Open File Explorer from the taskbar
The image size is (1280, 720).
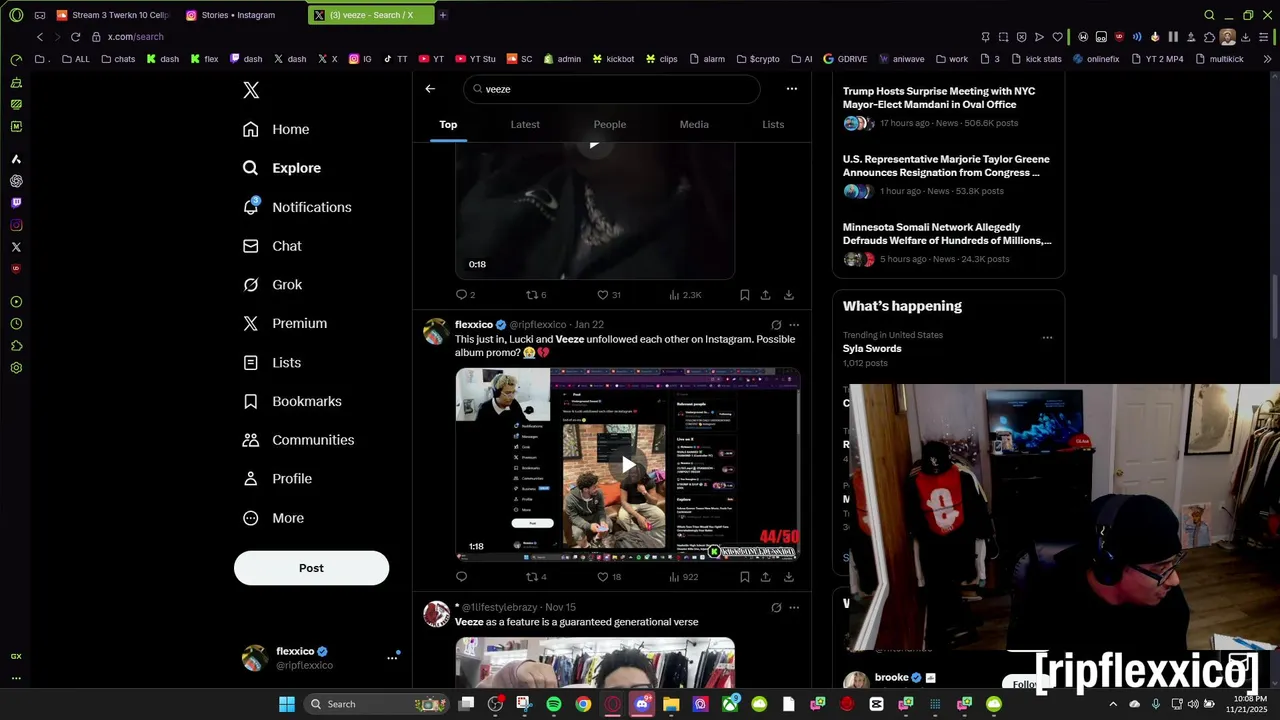671,704
